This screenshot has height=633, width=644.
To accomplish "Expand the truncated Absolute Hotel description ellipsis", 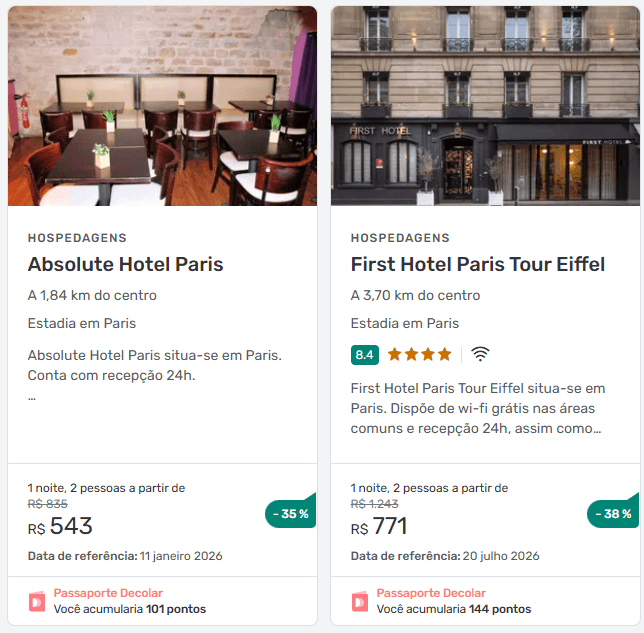I will point(32,398).
